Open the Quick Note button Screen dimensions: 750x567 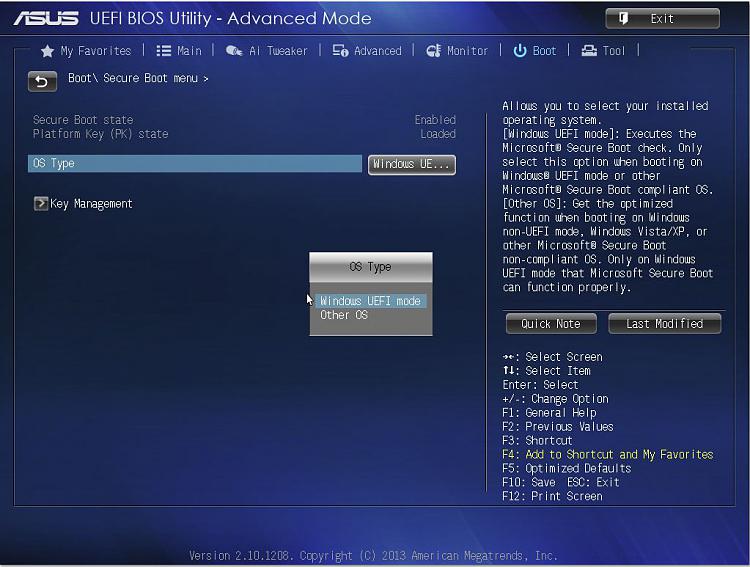click(551, 324)
